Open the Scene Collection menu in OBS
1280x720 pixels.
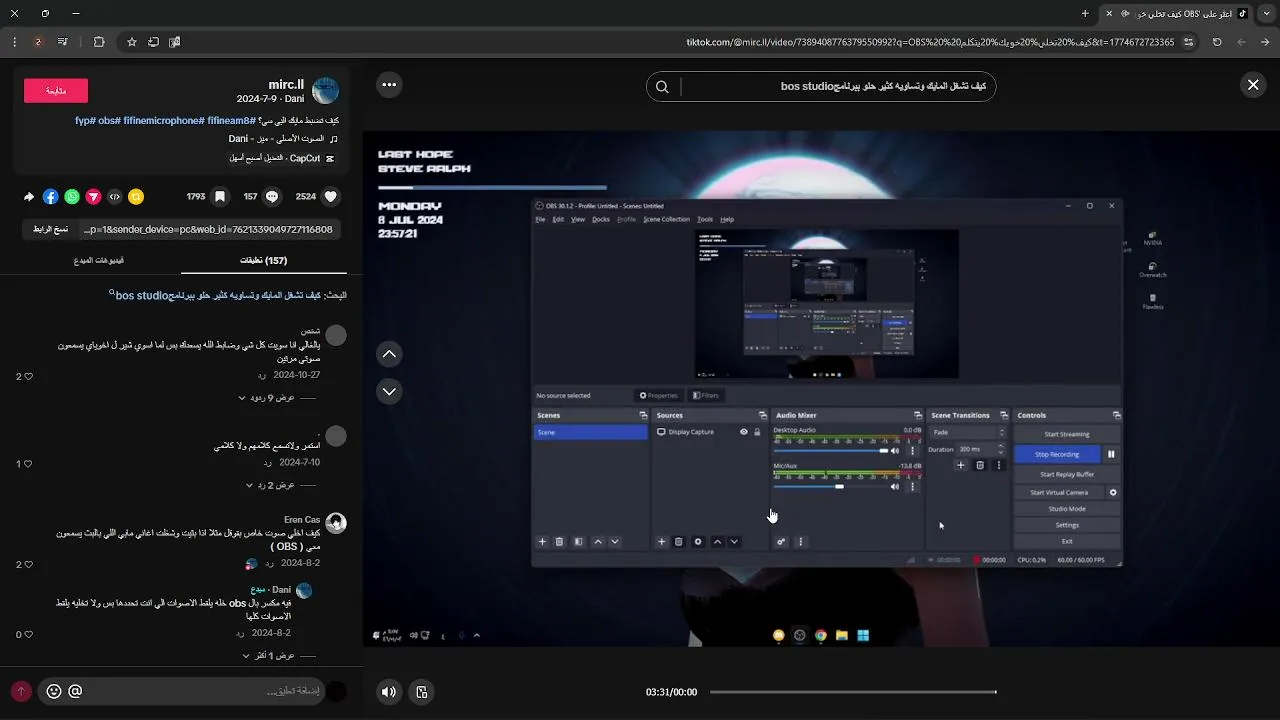click(x=666, y=219)
